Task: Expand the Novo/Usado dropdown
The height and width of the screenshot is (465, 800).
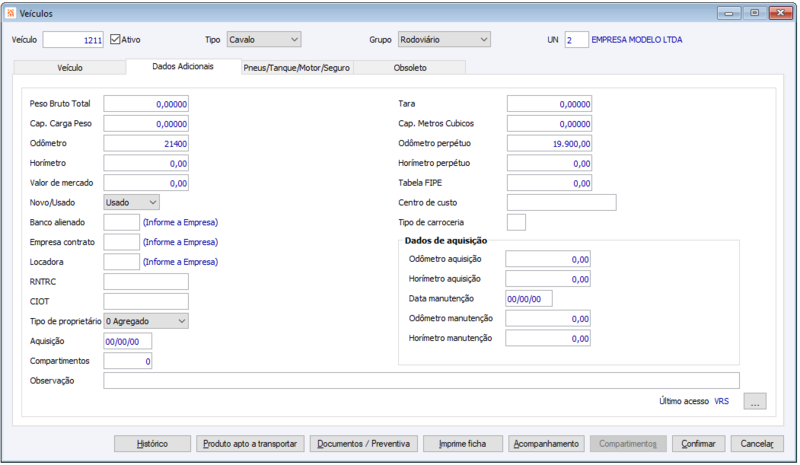Action: pyautogui.click(x=131, y=203)
